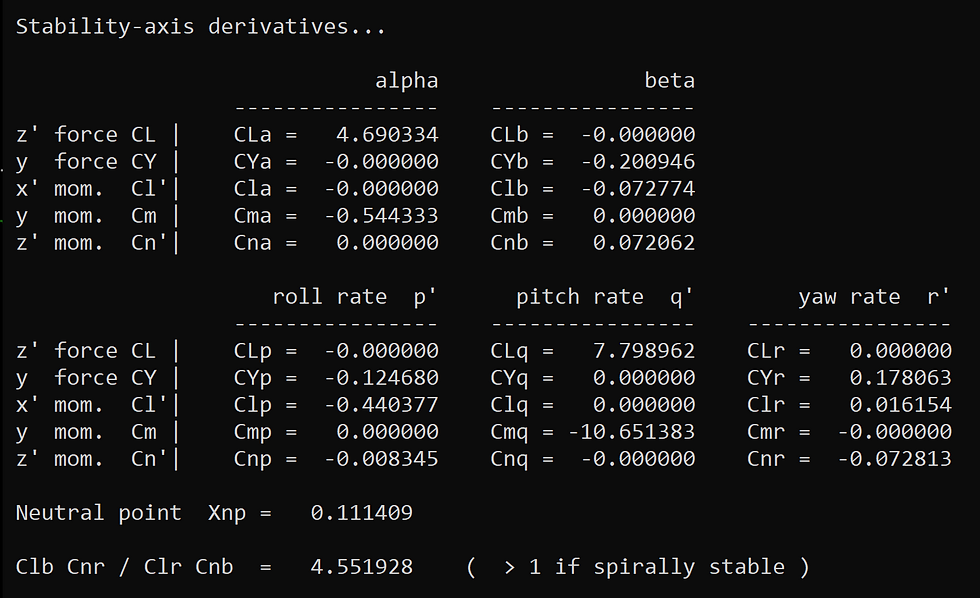980x598 pixels.
Task: Click the beta column header
Action: point(670,81)
